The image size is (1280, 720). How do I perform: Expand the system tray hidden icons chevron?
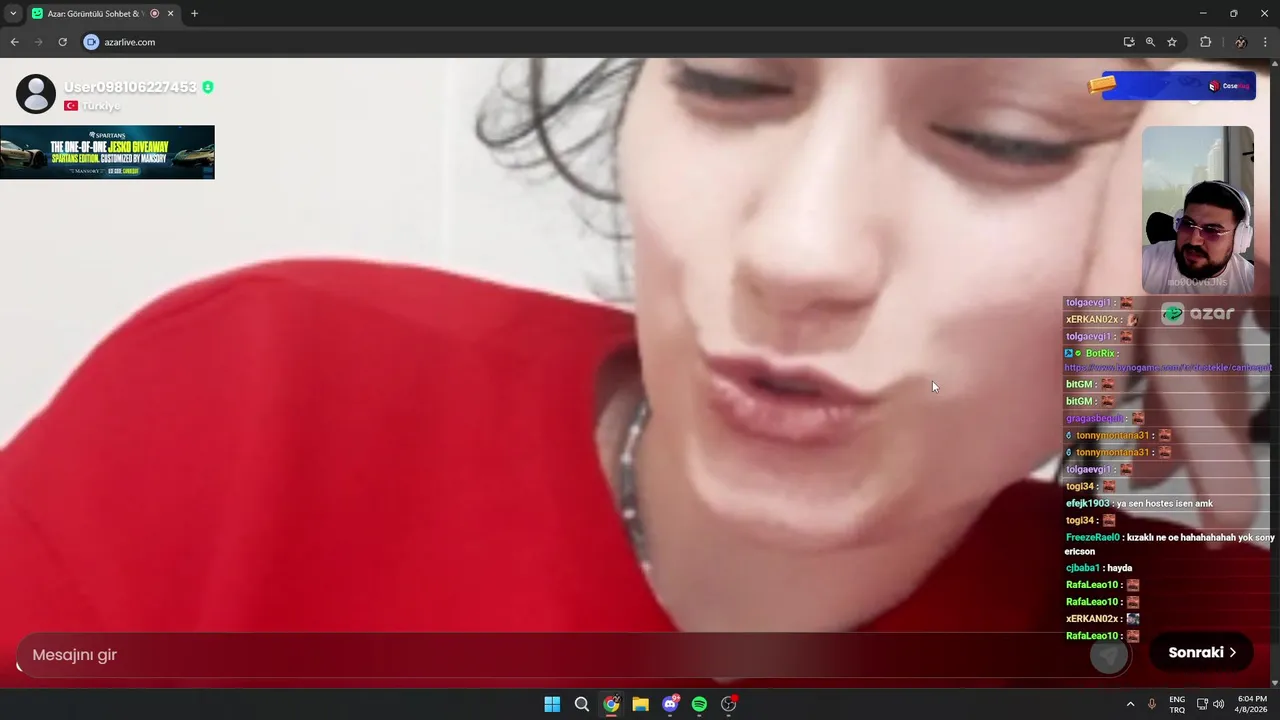(1130, 704)
